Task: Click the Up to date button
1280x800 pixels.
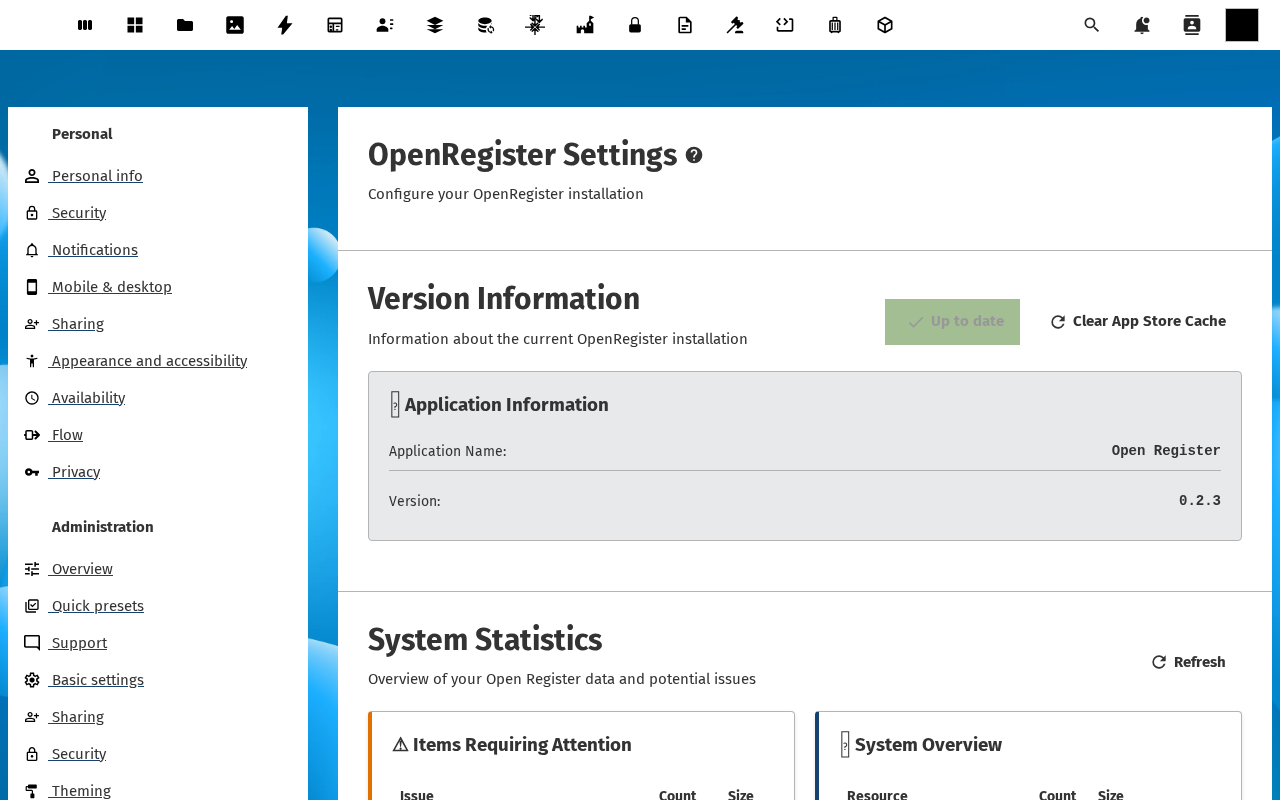Action: pyautogui.click(x=952, y=322)
